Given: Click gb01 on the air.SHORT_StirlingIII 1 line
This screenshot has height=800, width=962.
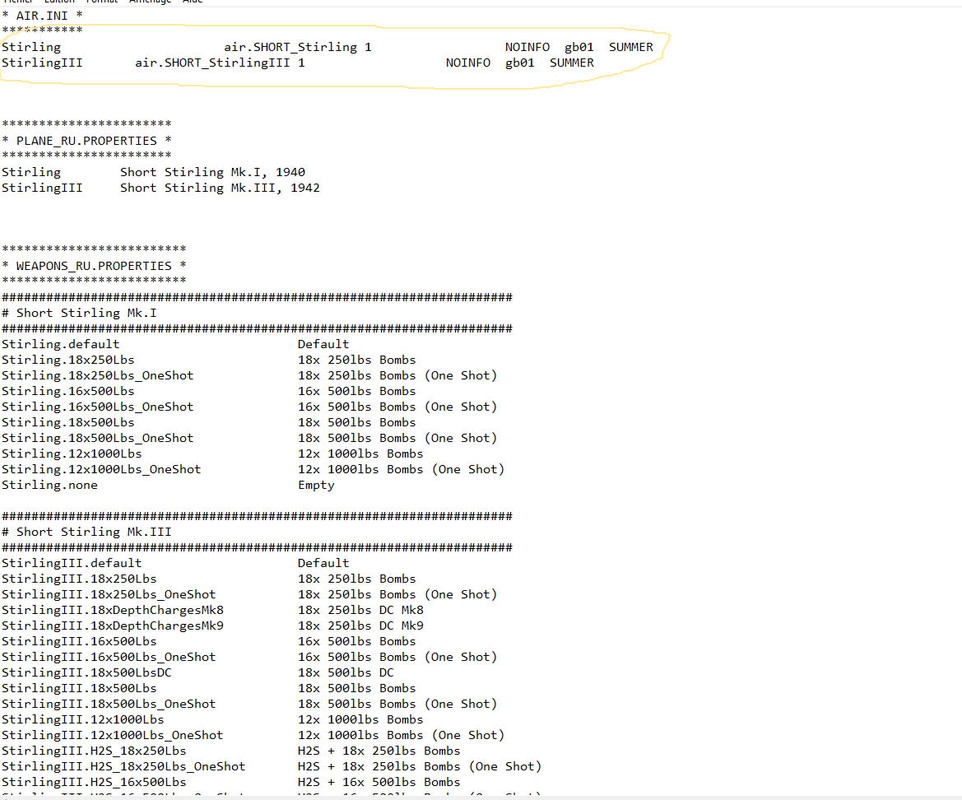Looking at the screenshot, I should click(520, 63).
